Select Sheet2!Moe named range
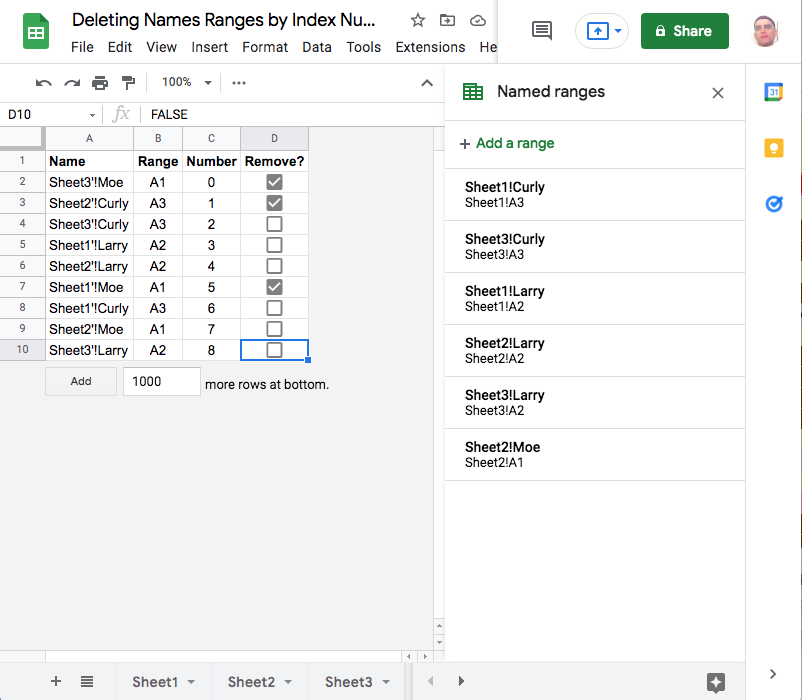The height and width of the screenshot is (700, 802). (595, 455)
